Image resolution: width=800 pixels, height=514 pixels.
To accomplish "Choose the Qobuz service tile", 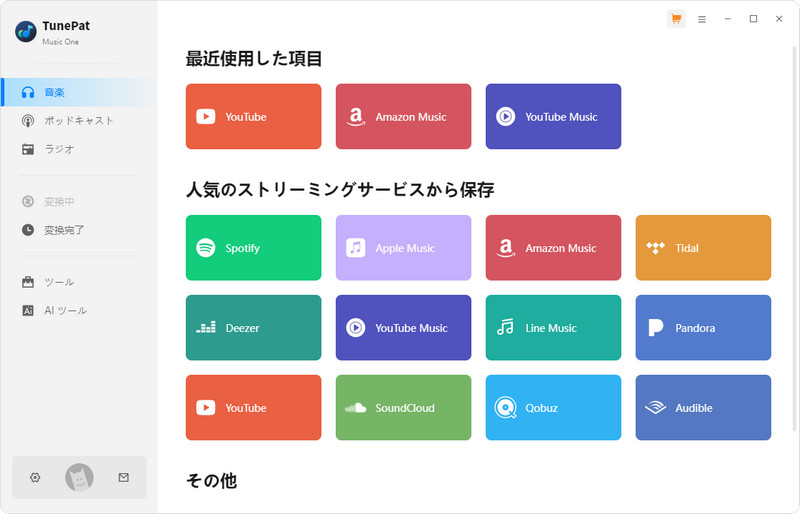I will tap(554, 407).
